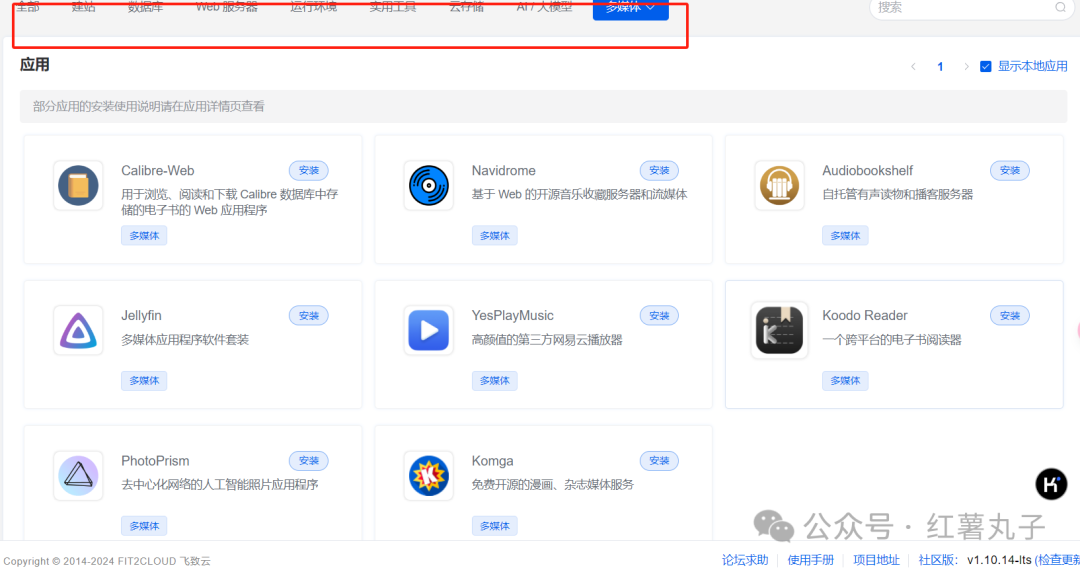The width and height of the screenshot is (1080, 570).
Task: Switch to the 数据库 tab
Action: [x=145, y=7]
